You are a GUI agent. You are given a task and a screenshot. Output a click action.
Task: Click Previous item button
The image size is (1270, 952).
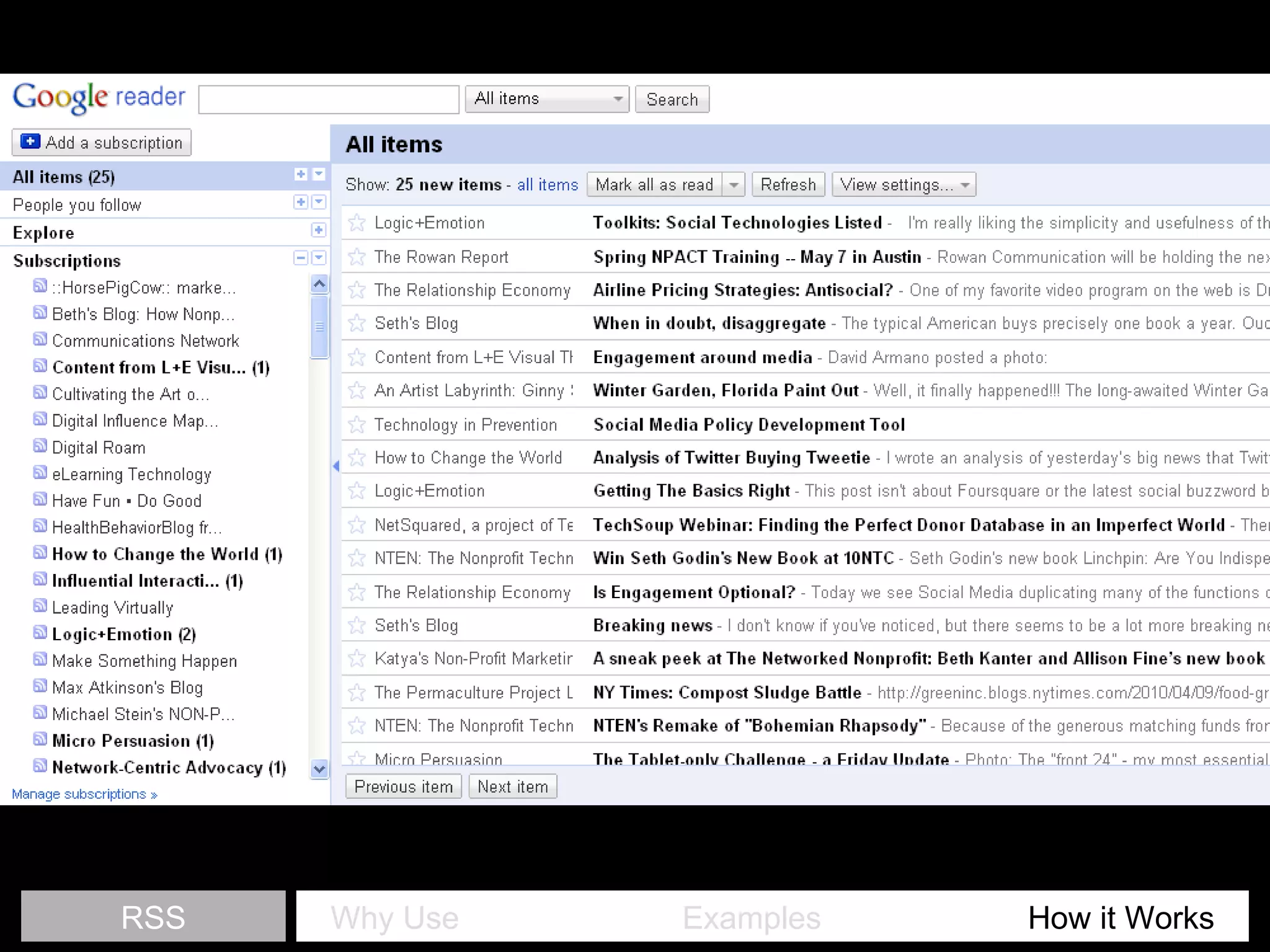pos(404,787)
